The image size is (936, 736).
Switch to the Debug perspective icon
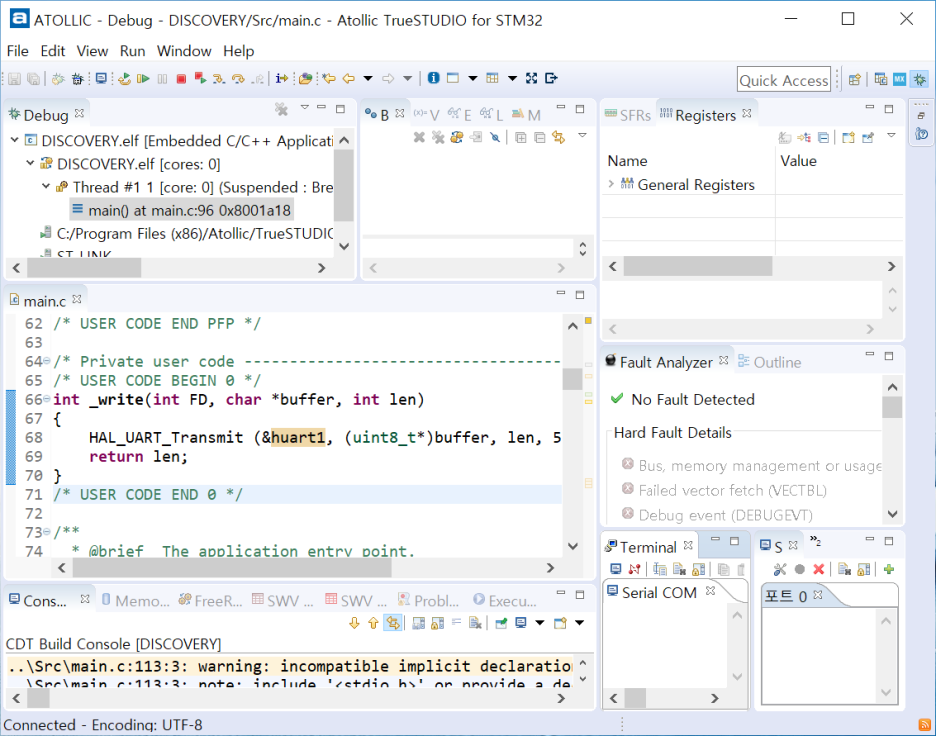[x=920, y=79]
